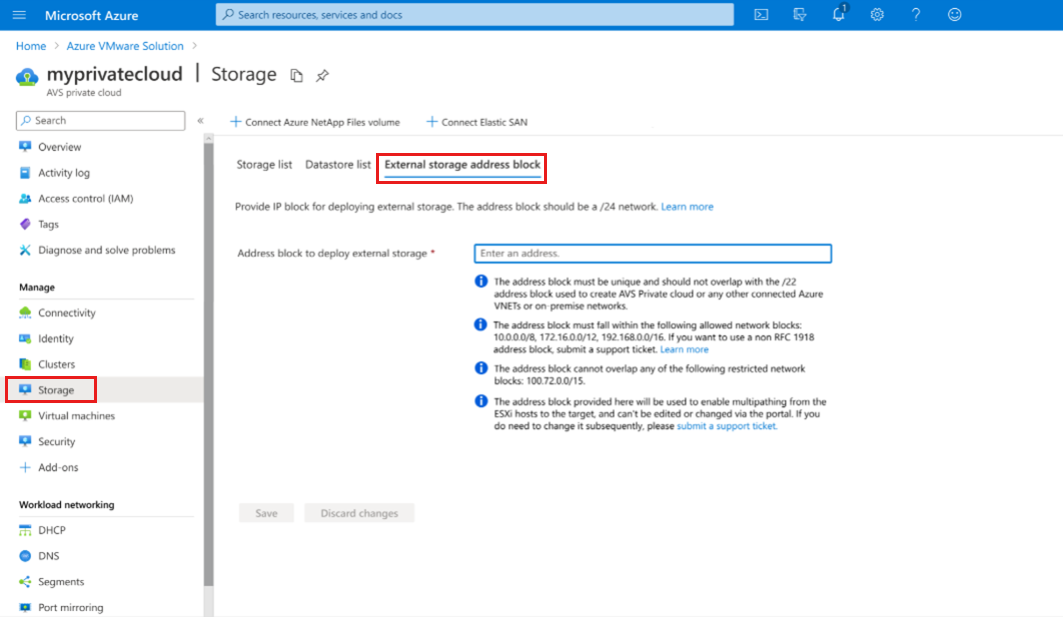
Task: Click the Security icon in sidebar
Action: coord(25,441)
